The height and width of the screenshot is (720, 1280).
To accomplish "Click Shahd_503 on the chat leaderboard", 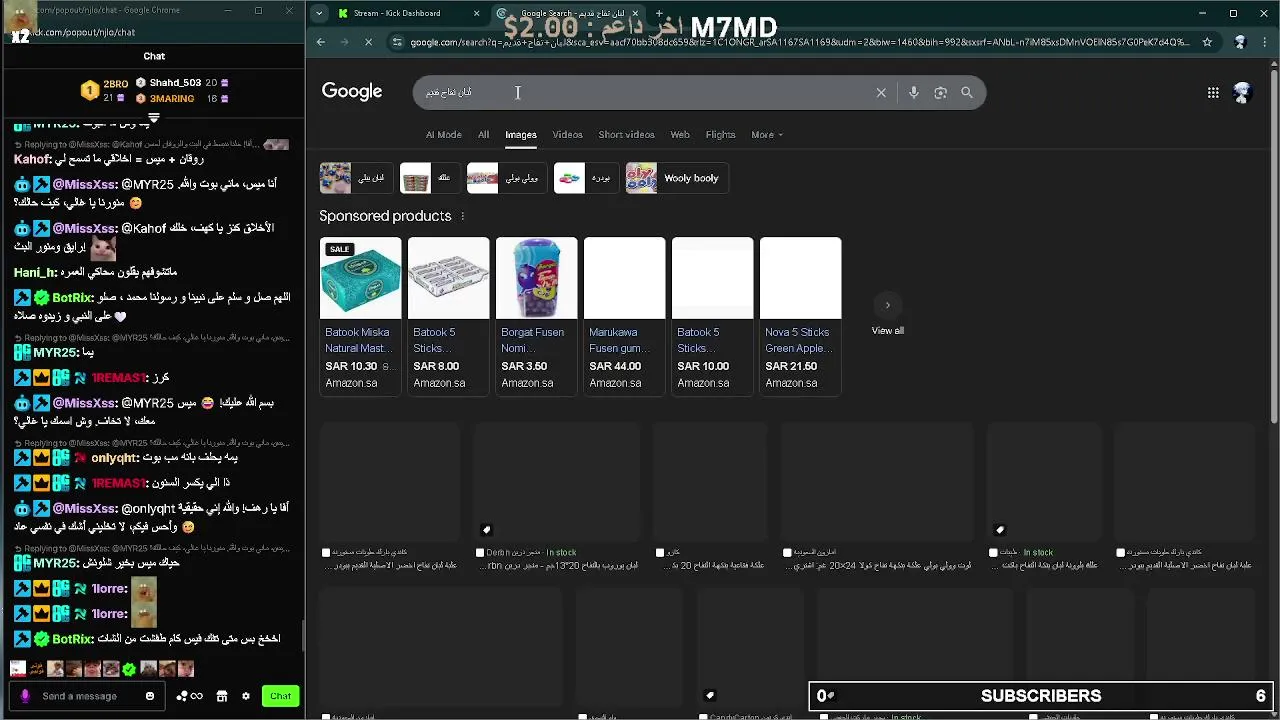I will point(176,83).
